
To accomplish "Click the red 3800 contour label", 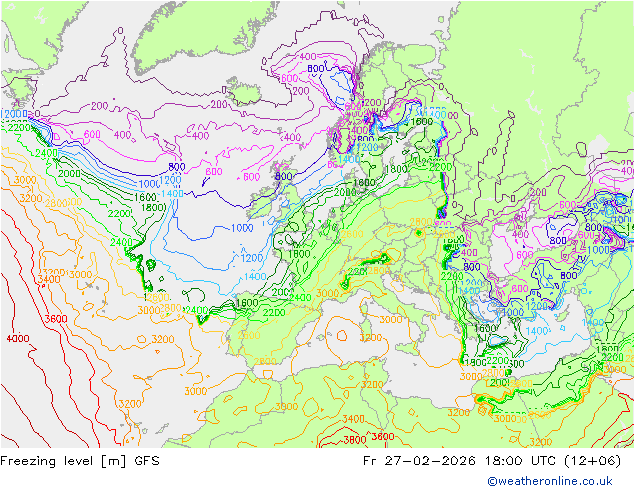I will pyautogui.click(x=355, y=440).
